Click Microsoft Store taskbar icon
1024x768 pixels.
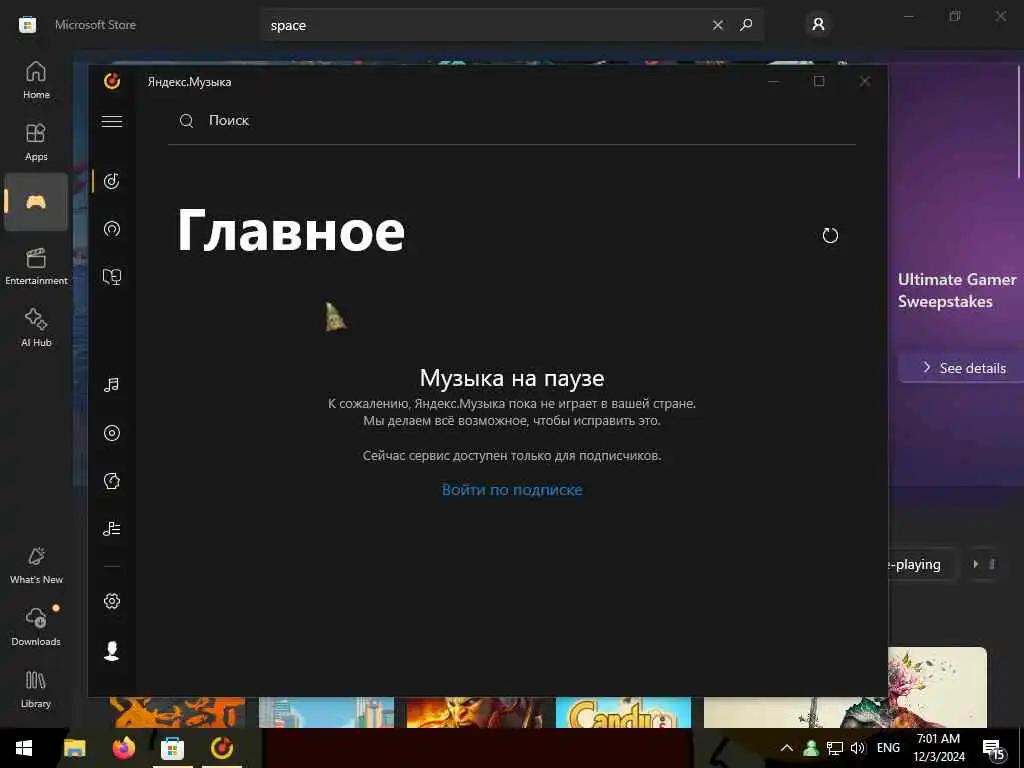pos(172,748)
